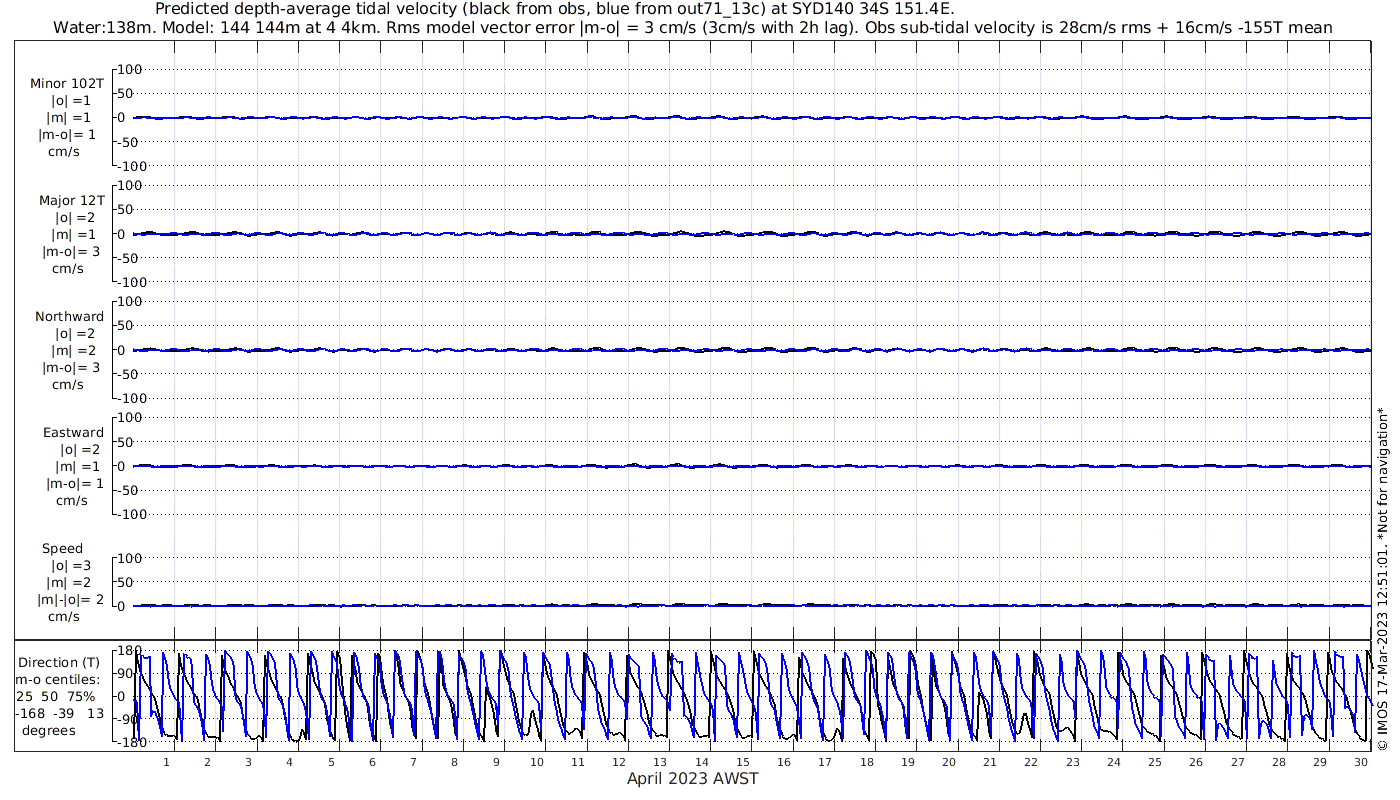Screen dimensions: 1400x800
Task: Click the 100 tick of Speed axis
Action: (x=132, y=558)
